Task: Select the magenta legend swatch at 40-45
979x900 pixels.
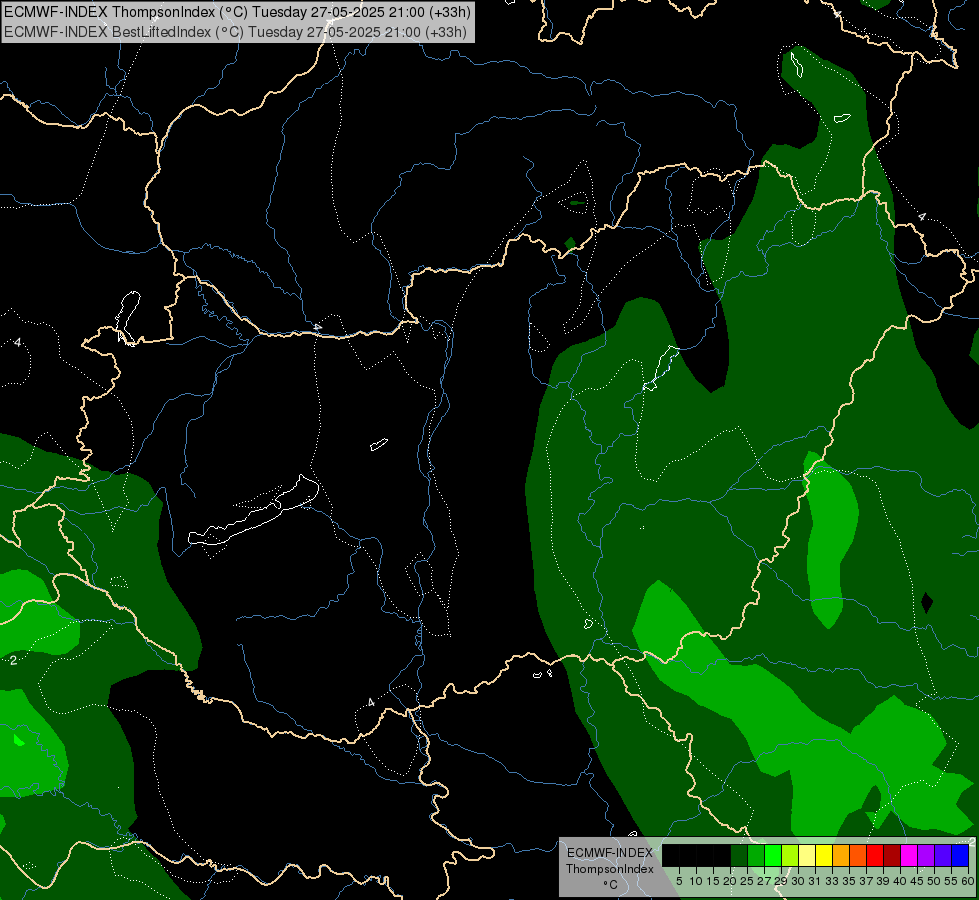Action: [x=909, y=855]
